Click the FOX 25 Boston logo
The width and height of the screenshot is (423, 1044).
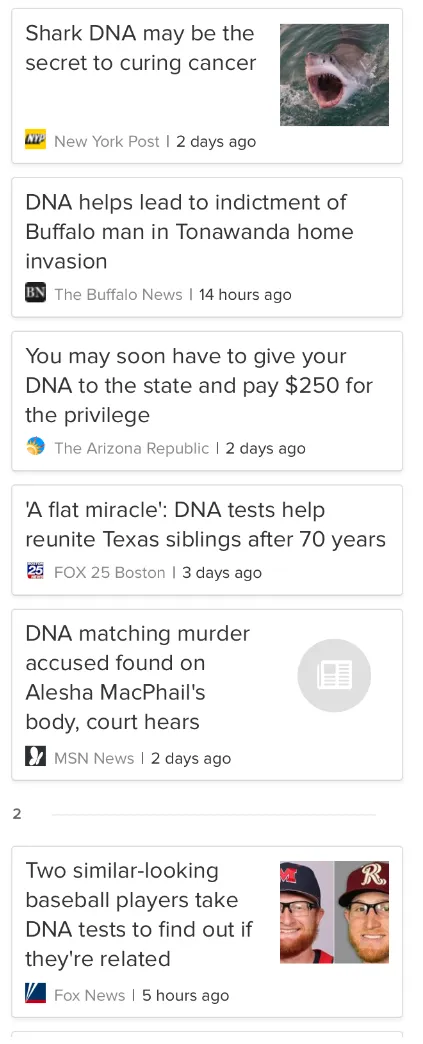[x=35, y=571]
